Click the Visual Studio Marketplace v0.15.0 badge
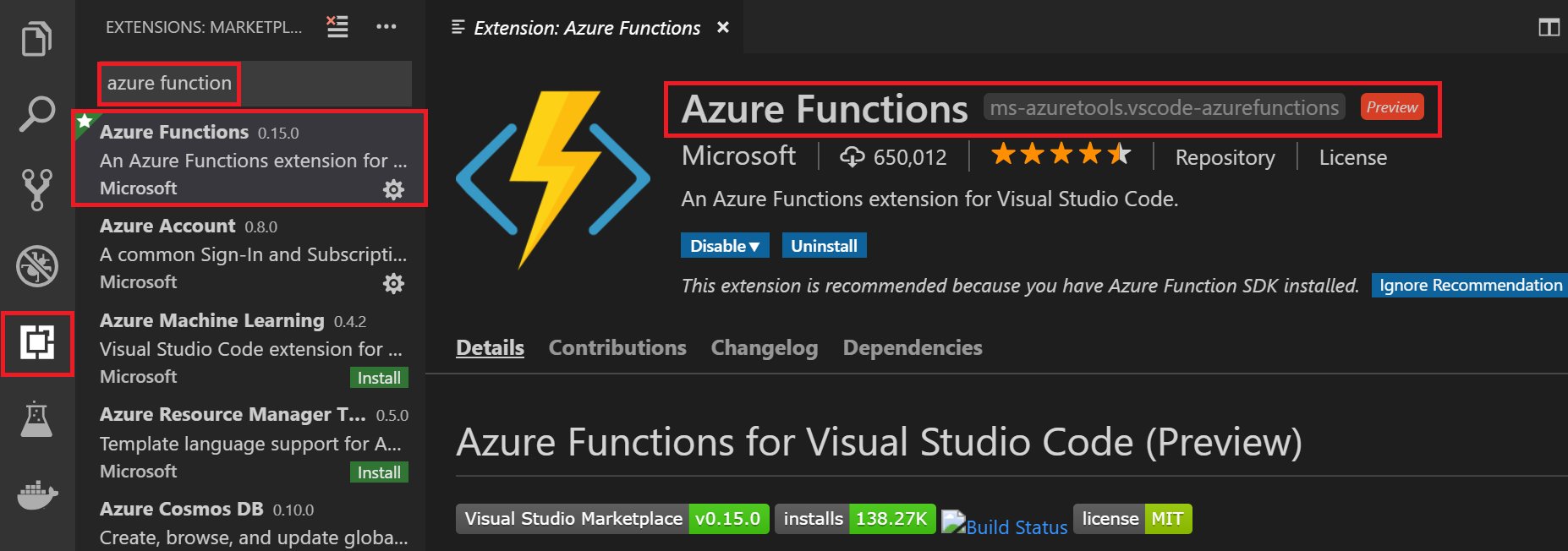Viewport: 1568px width, 551px height. coord(612,519)
